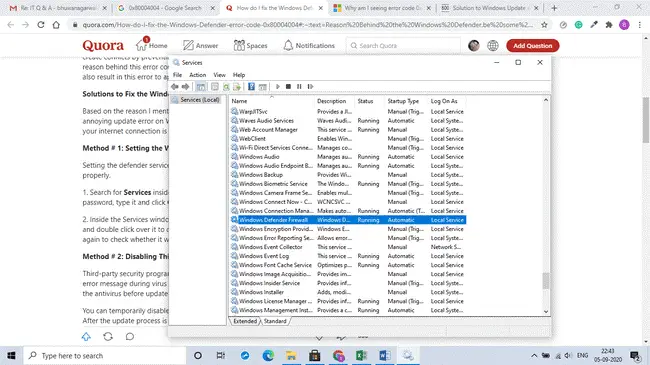The width and height of the screenshot is (650, 365).
Task: Select Windows Font Cache Service row
Action: click(x=348, y=265)
